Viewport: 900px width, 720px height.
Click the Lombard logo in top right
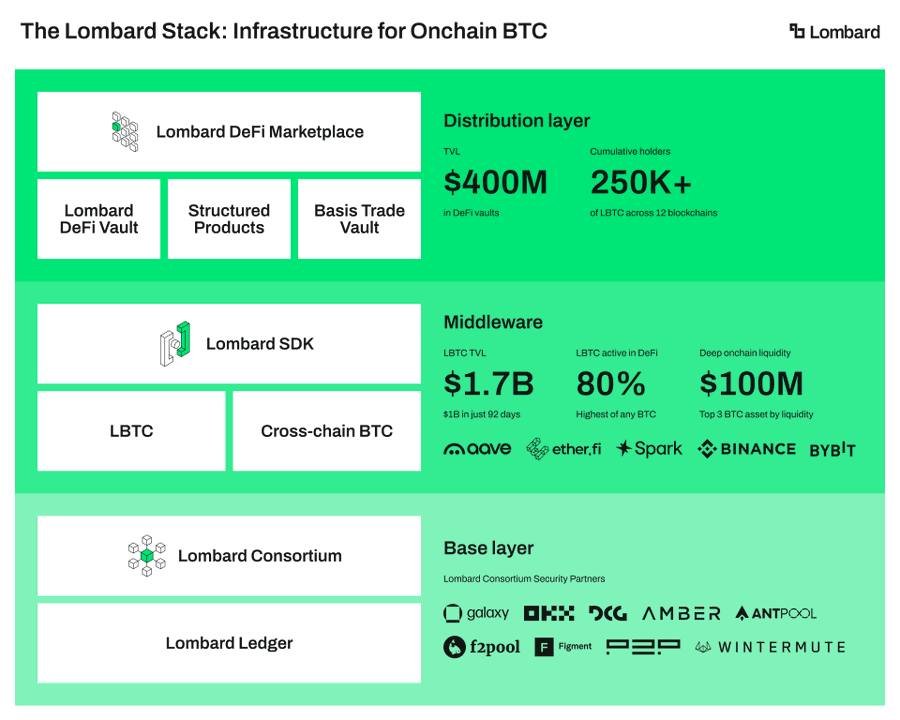click(x=834, y=31)
